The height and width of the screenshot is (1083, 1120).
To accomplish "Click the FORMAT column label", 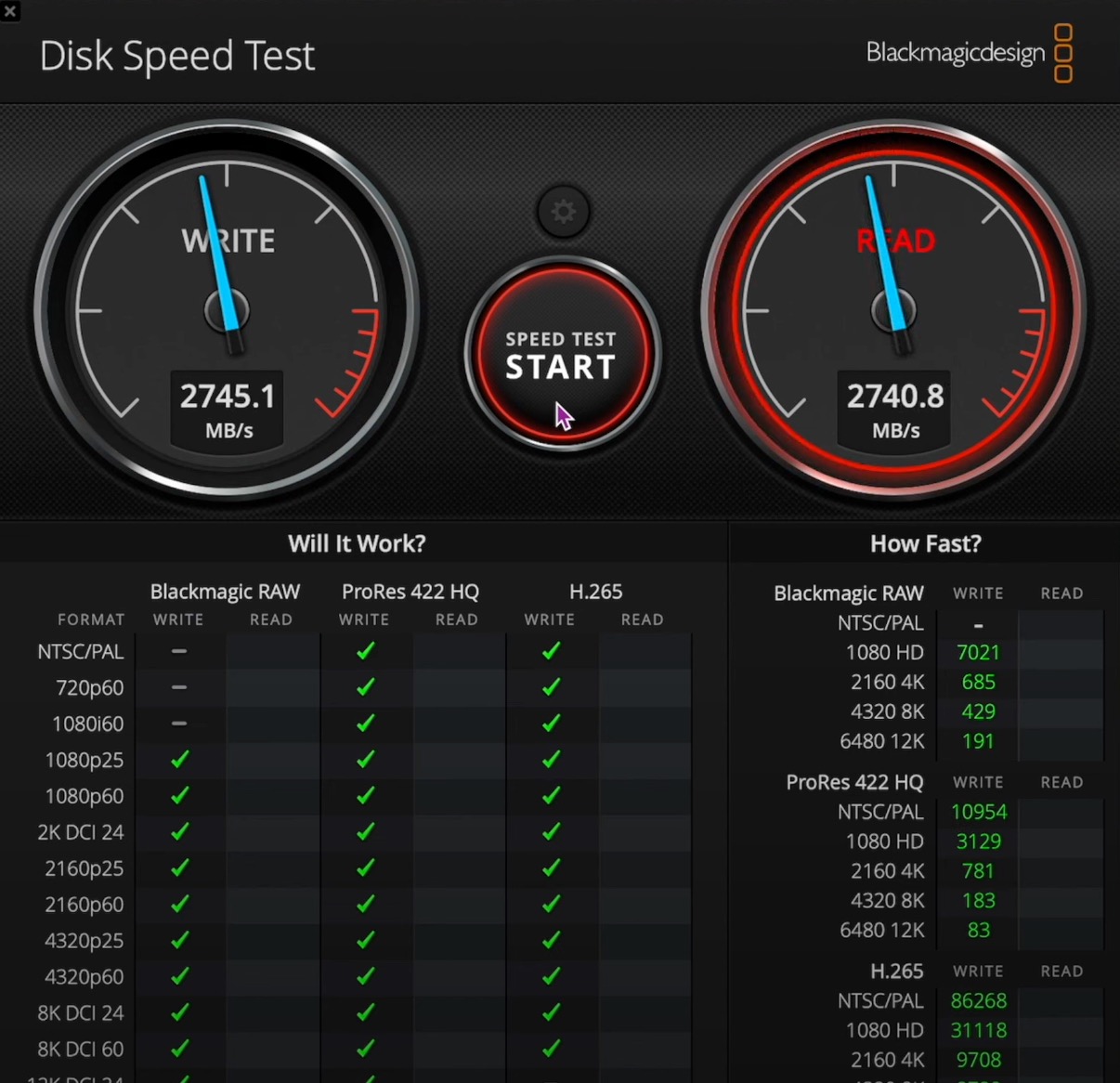I will click(91, 620).
